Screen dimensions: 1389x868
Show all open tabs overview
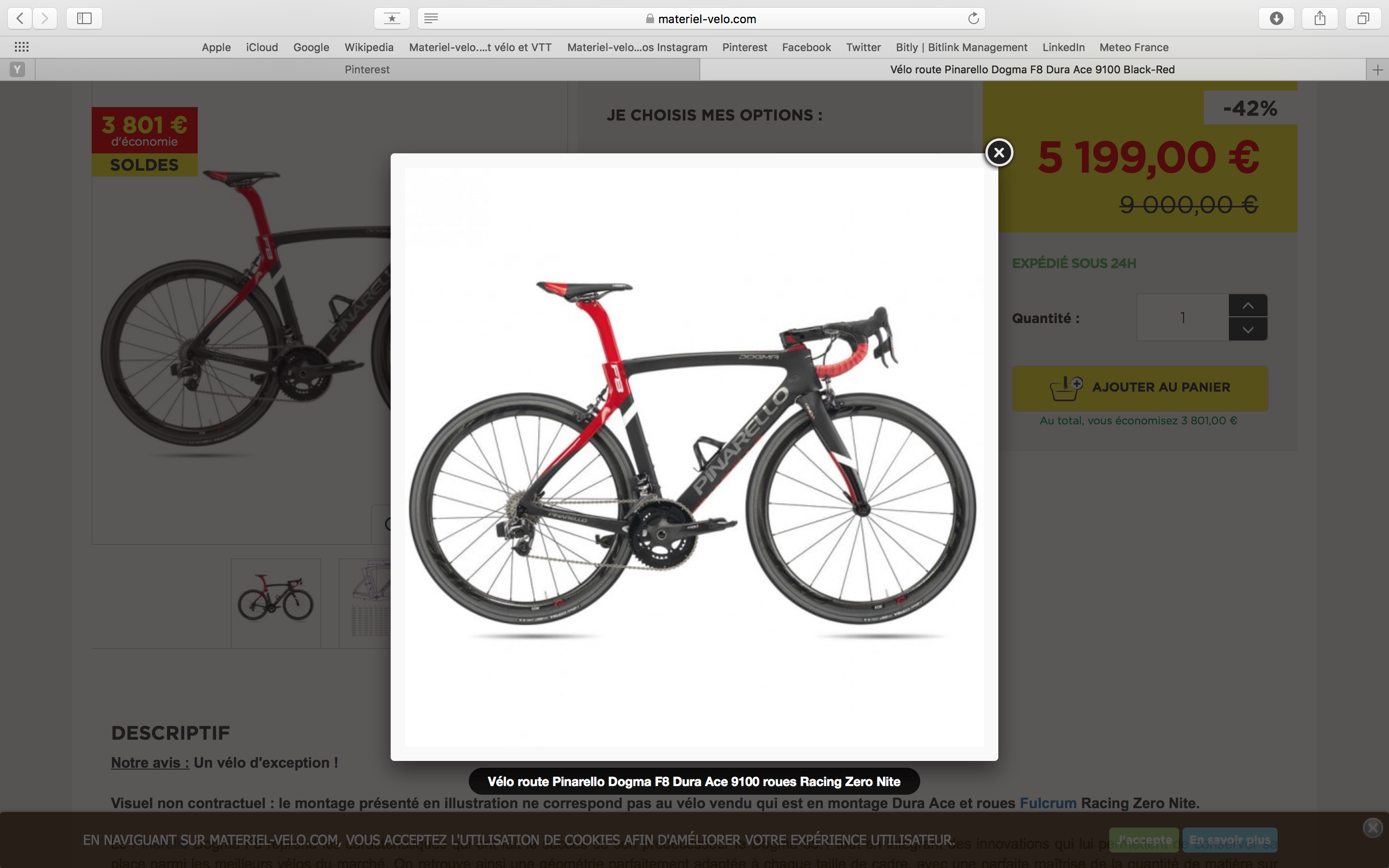(1364, 18)
